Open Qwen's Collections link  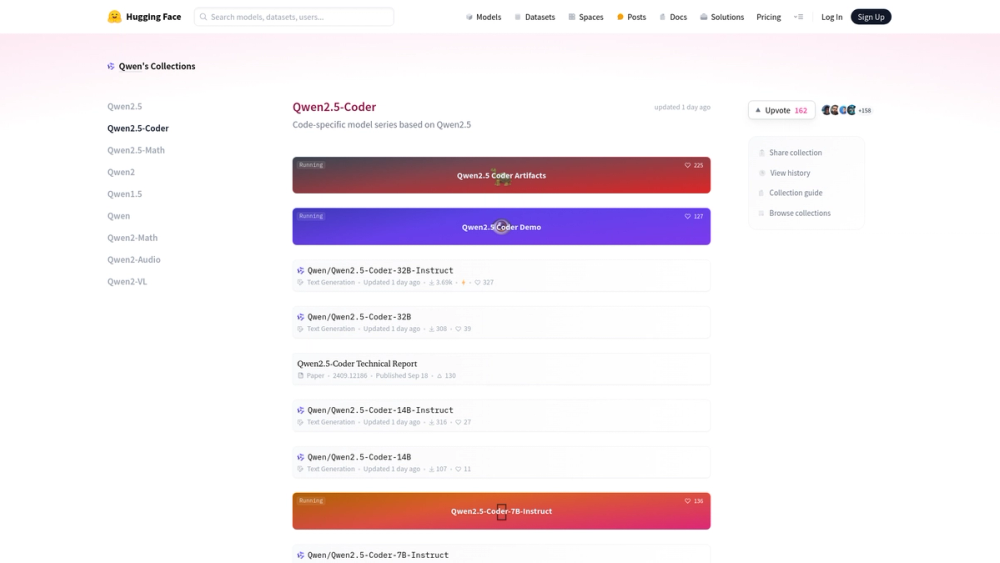[157, 66]
